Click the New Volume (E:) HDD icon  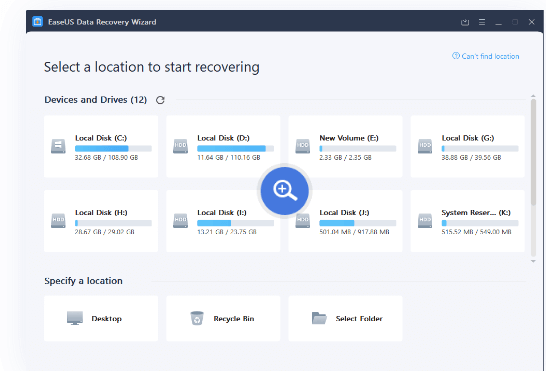click(x=303, y=146)
